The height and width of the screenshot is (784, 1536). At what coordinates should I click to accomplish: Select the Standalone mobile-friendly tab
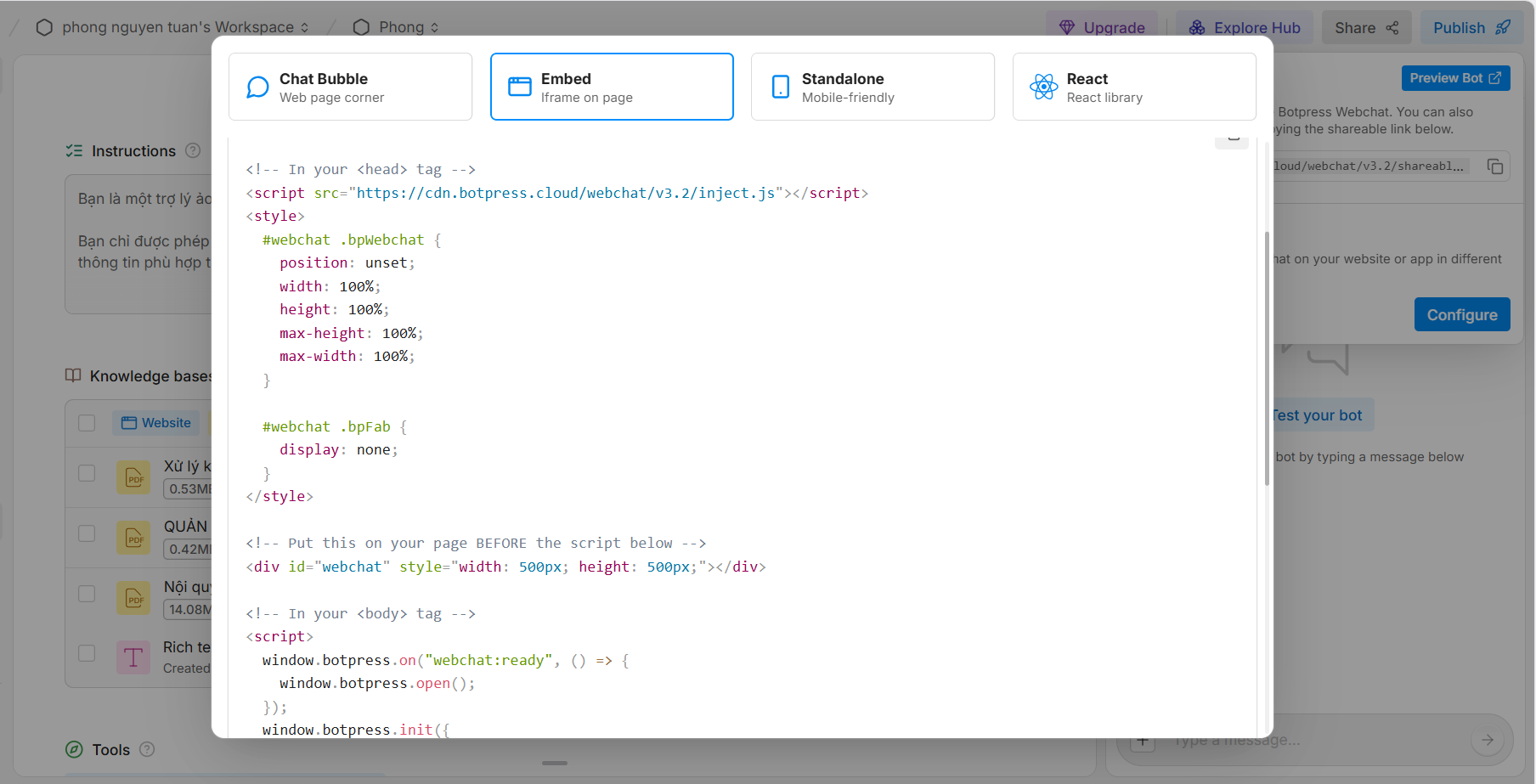click(872, 87)
